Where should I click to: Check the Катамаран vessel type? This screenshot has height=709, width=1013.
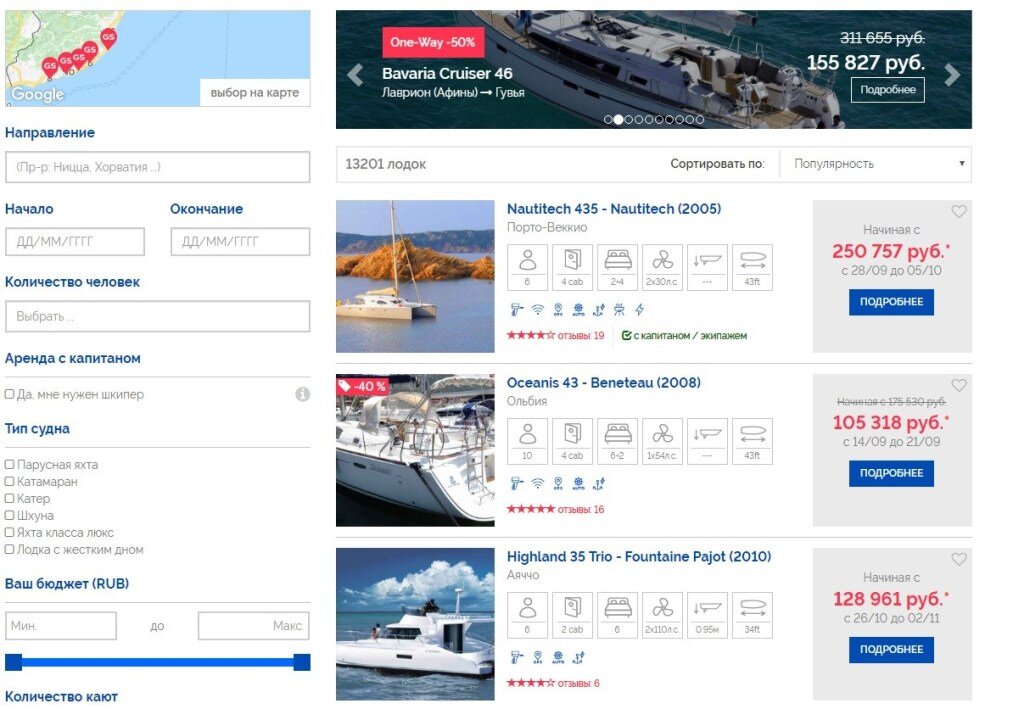9,481
